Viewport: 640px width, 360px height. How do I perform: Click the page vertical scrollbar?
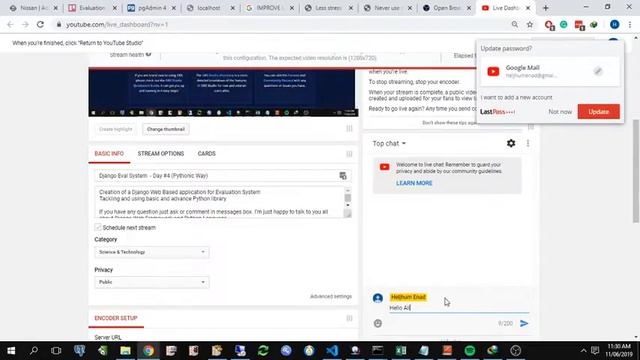[636, 171]
